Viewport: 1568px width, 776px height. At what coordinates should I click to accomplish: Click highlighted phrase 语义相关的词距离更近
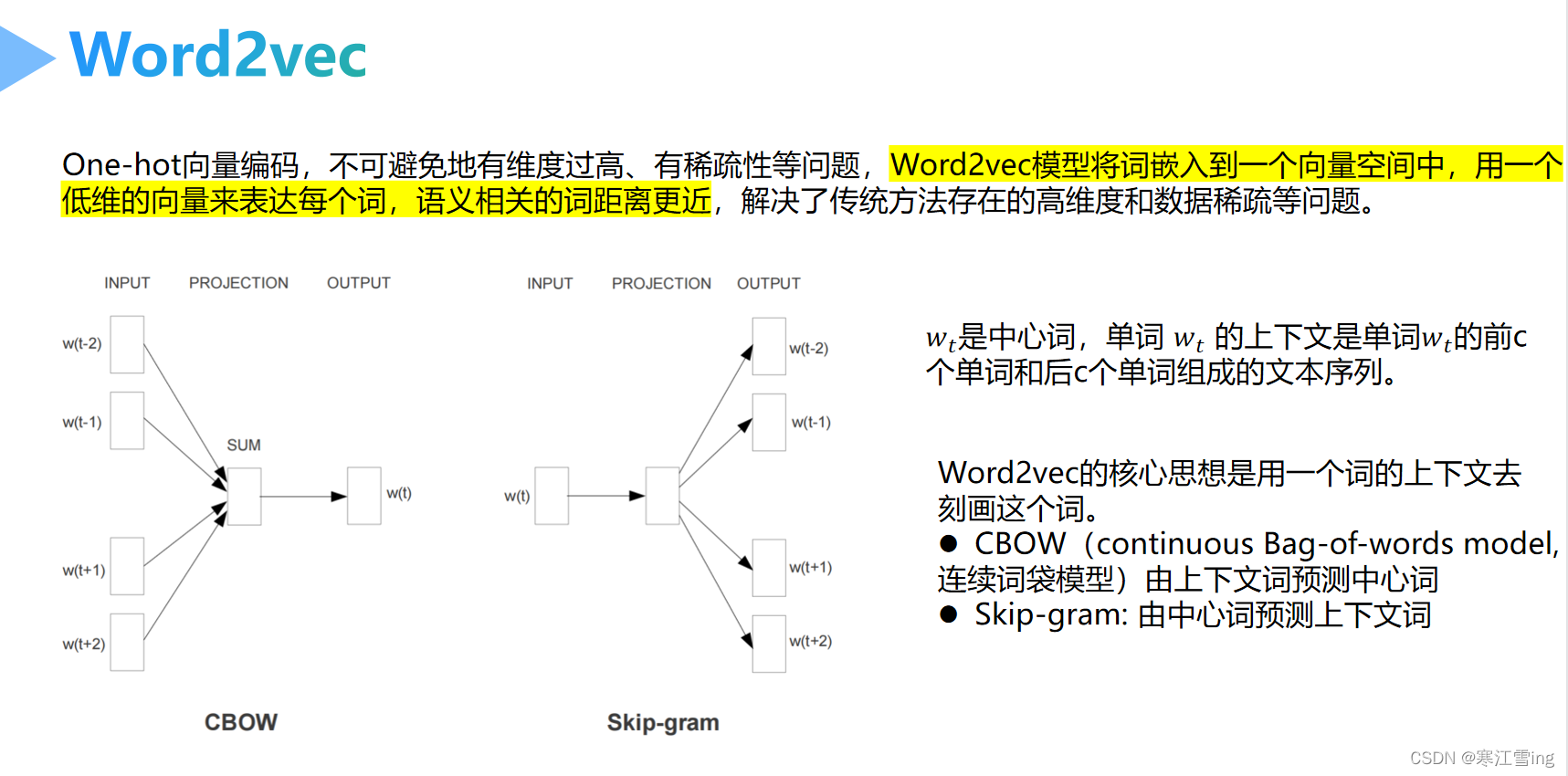(563, 201)
